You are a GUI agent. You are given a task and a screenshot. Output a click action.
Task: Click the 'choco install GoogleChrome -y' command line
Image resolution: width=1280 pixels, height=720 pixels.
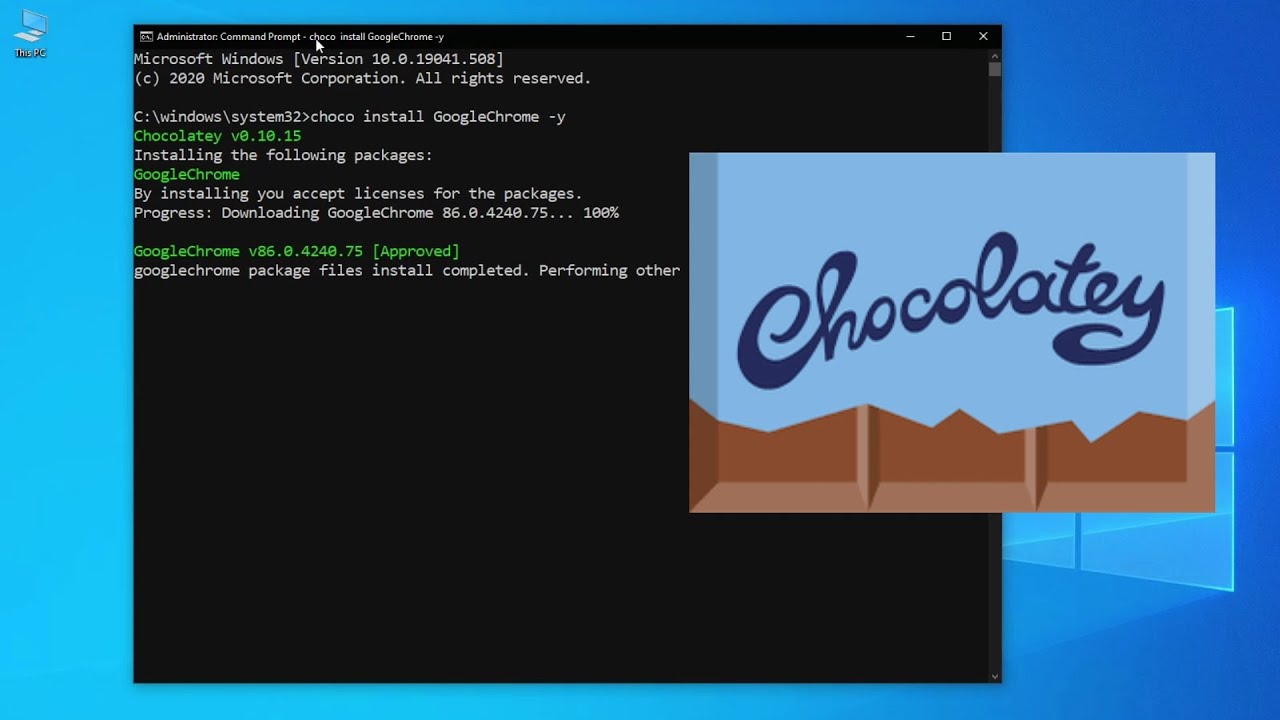(x=350, y=117)
